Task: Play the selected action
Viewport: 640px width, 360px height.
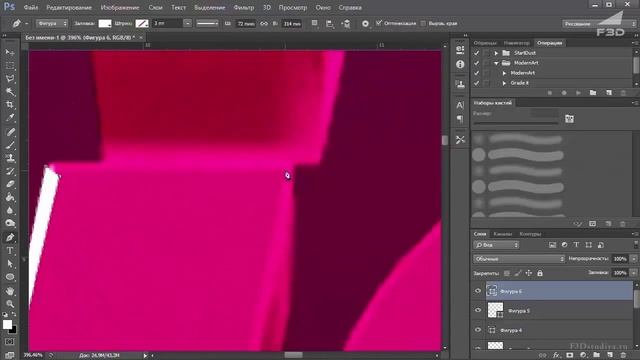Action: pos(578,93)
